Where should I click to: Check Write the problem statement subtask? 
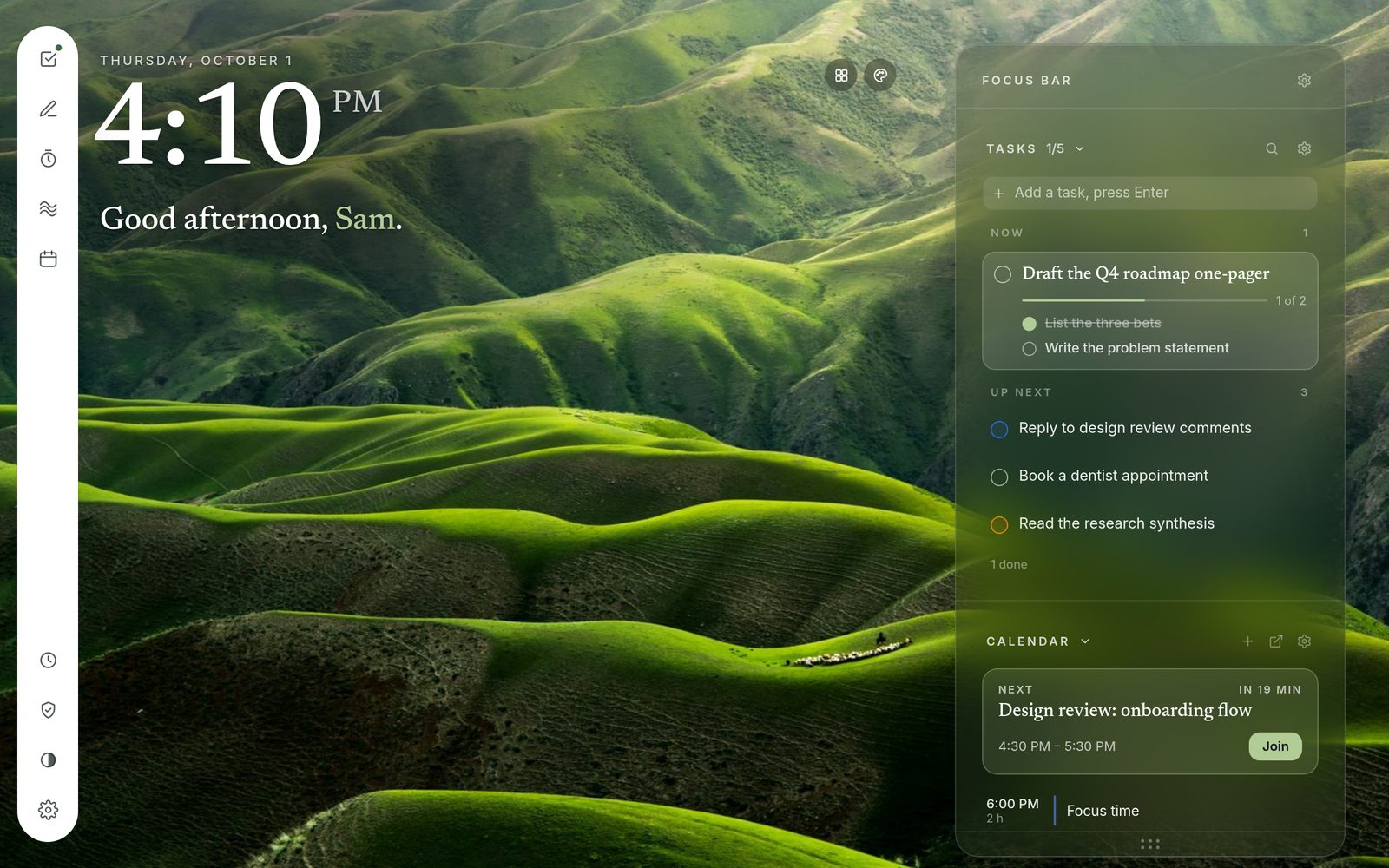click(1030, 349)
